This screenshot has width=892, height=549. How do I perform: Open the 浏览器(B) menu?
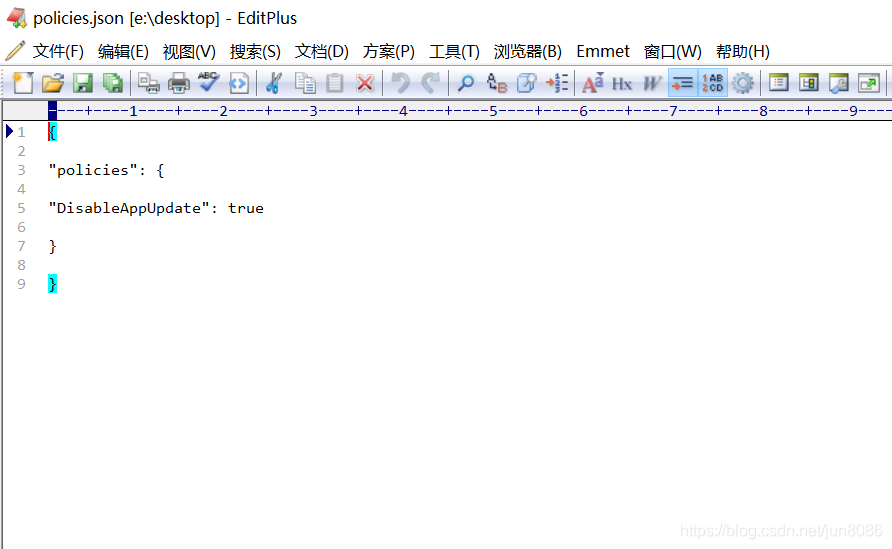point(527,51)
